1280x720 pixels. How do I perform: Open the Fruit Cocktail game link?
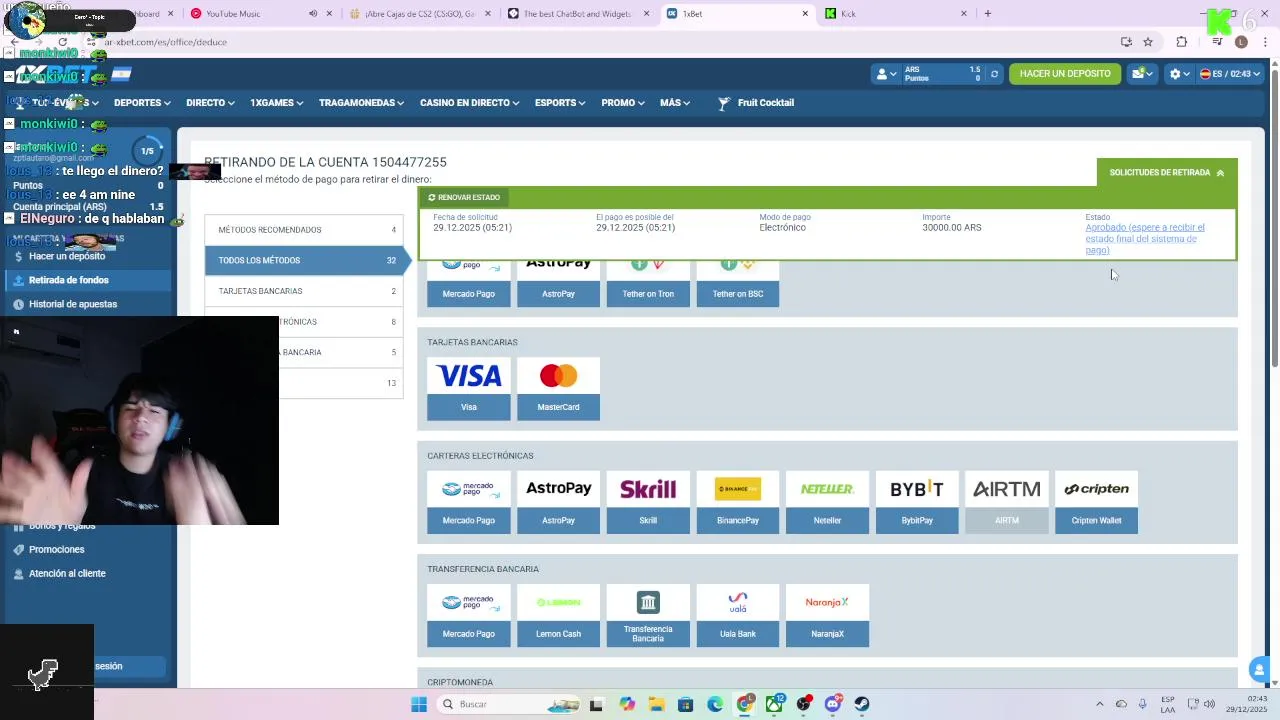tap(756, 103)
